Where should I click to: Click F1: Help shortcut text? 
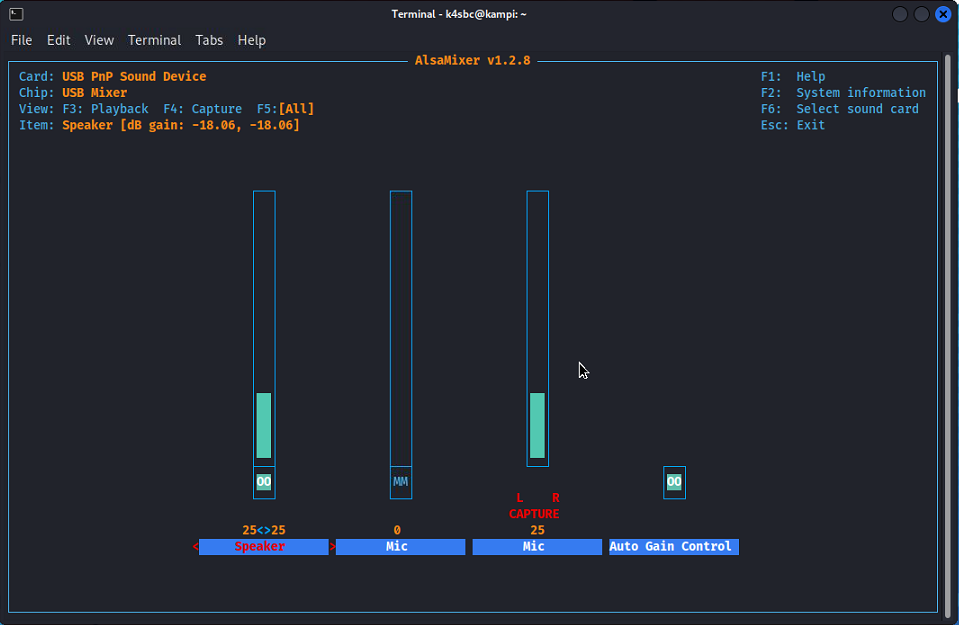793,76
